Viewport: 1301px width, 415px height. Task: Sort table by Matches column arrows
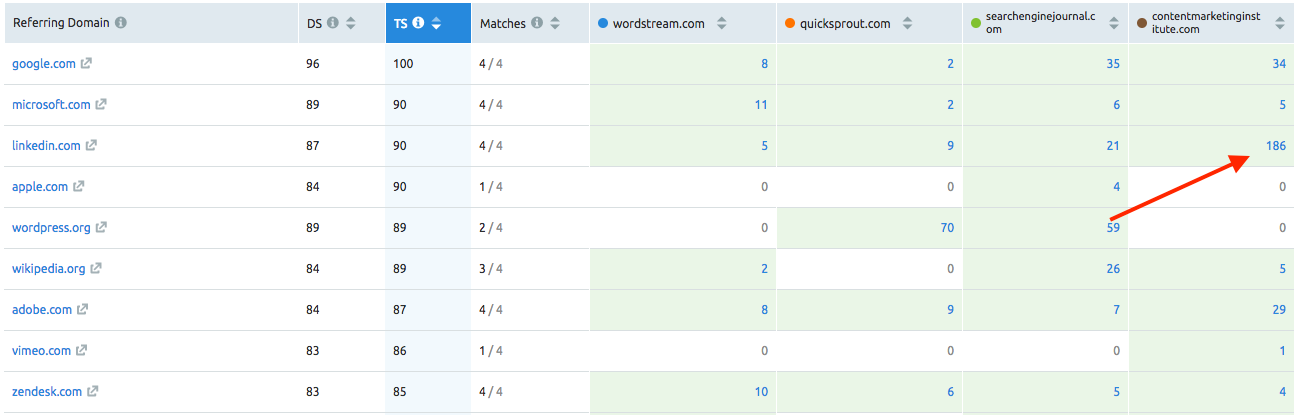pos(554,23)
